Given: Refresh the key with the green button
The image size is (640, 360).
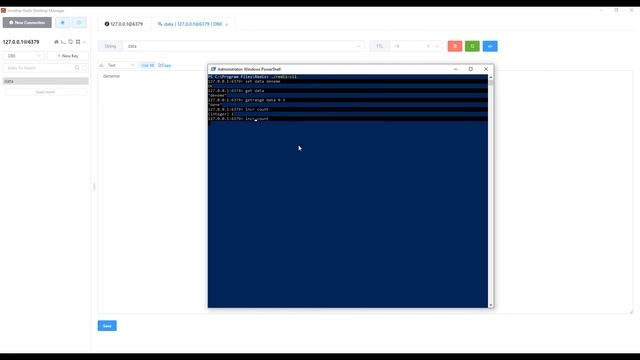Looking at the screenshot, I should 472,46.
